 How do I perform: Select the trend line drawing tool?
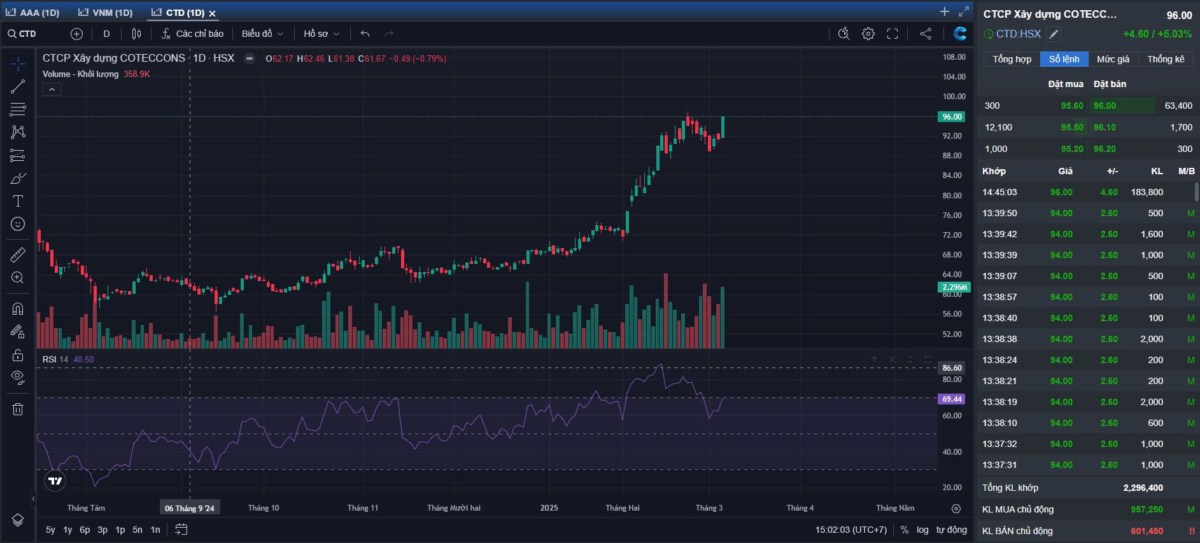click(x=18, y=86)
